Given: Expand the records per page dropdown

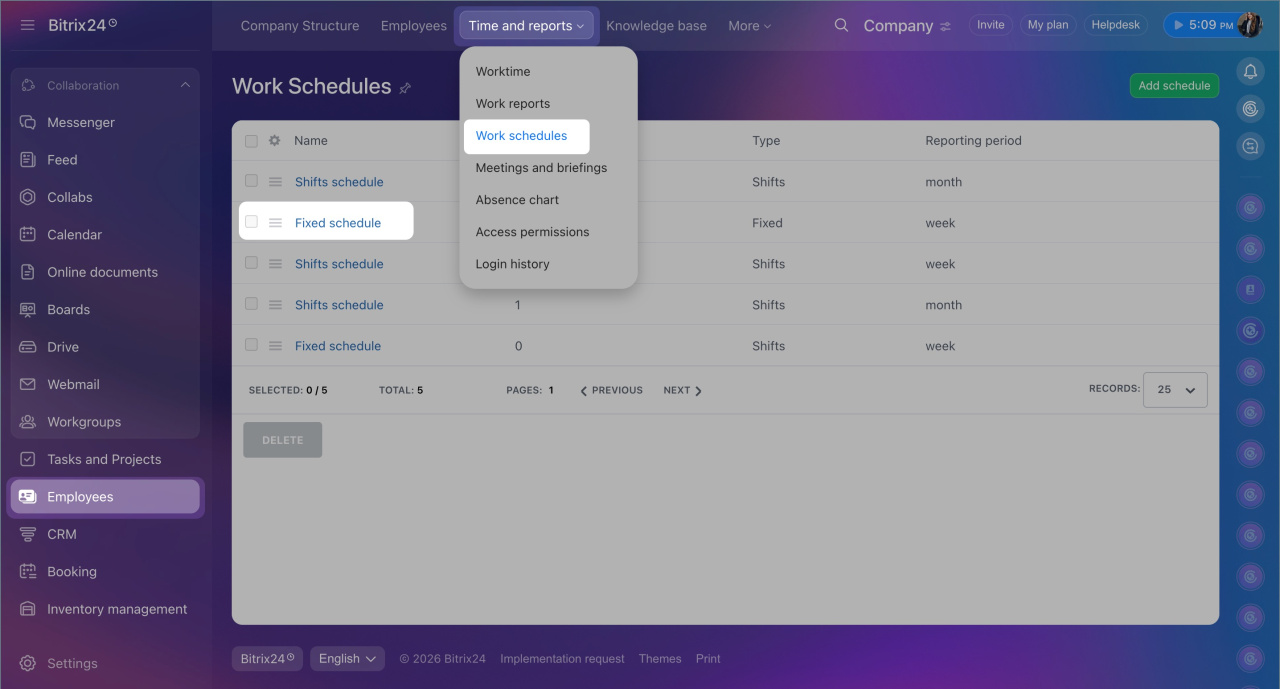Looking at the screenshot, I should (x=1176, y=390).
